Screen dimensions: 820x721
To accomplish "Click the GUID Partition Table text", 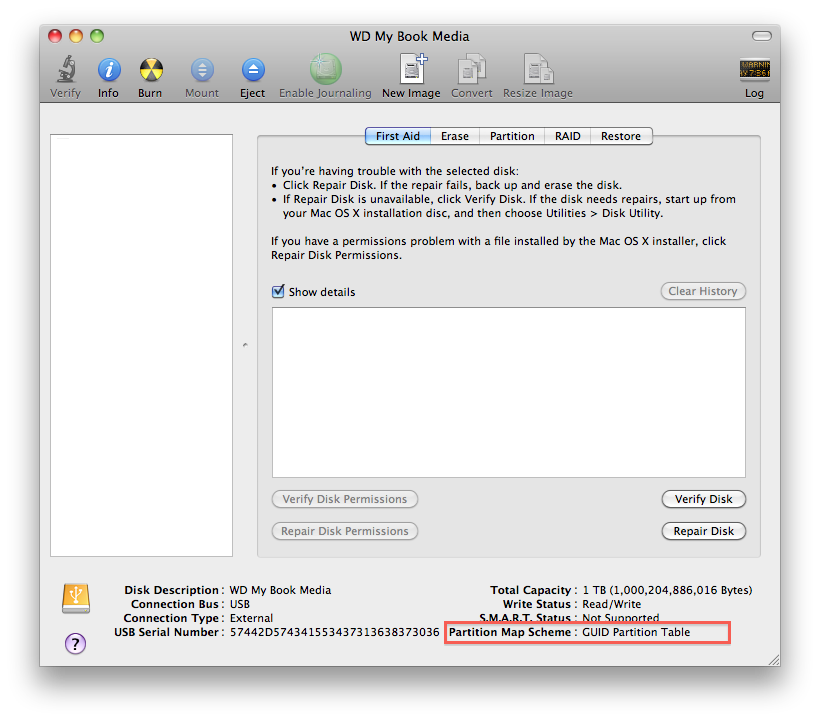I will pyautogui.click(x=636, y=632).
